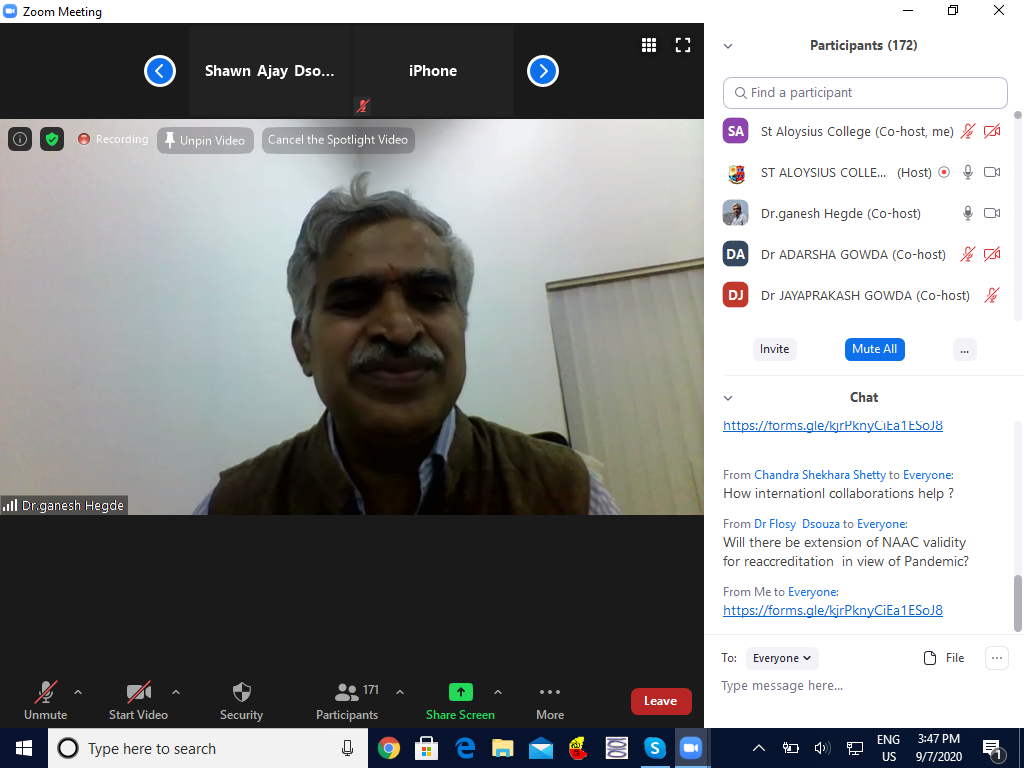Click the next video thumbnails arrow
Image resolution: width=1024 pixels, height=768 pixels.
543,71
